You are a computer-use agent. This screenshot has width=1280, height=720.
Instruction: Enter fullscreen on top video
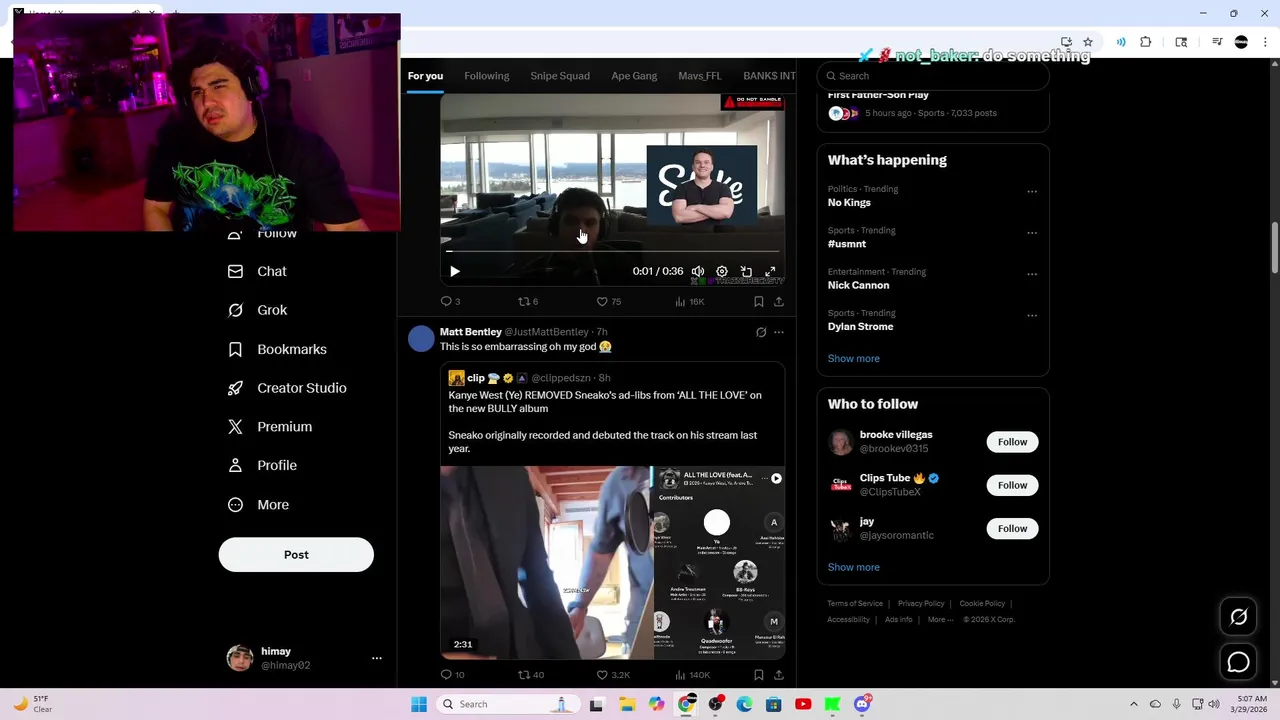tap(770, 271)
